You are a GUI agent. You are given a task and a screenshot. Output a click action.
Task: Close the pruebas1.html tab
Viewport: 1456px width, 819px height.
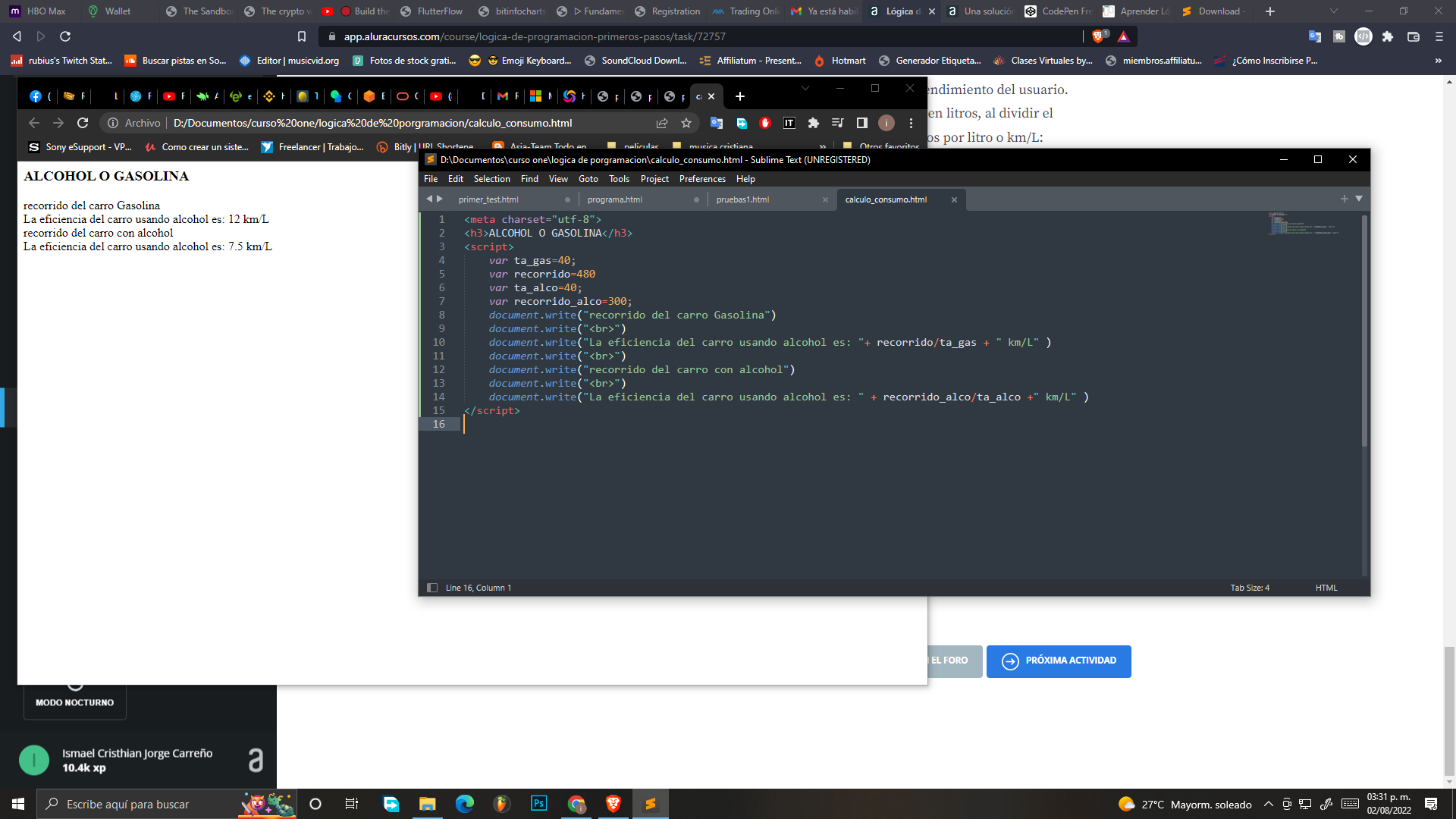[x=825, y=200]
